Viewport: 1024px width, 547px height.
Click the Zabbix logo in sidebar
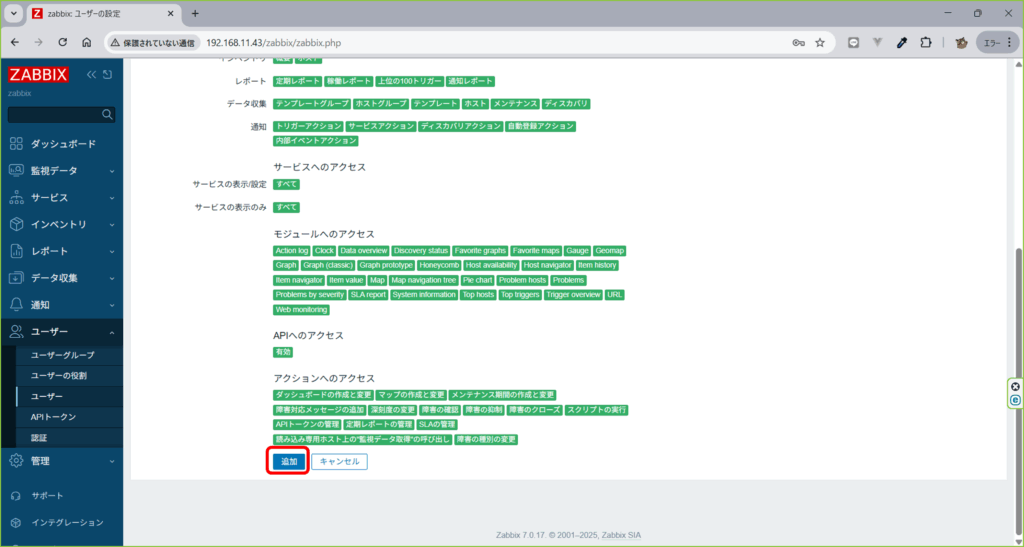pyautogui.click(x=40, y=75)
